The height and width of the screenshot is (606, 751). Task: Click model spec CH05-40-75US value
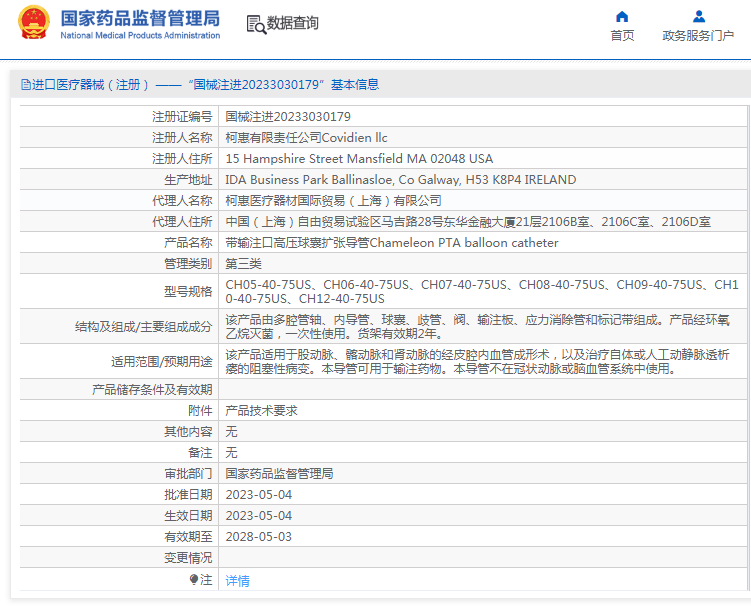(x=482, y=292)
